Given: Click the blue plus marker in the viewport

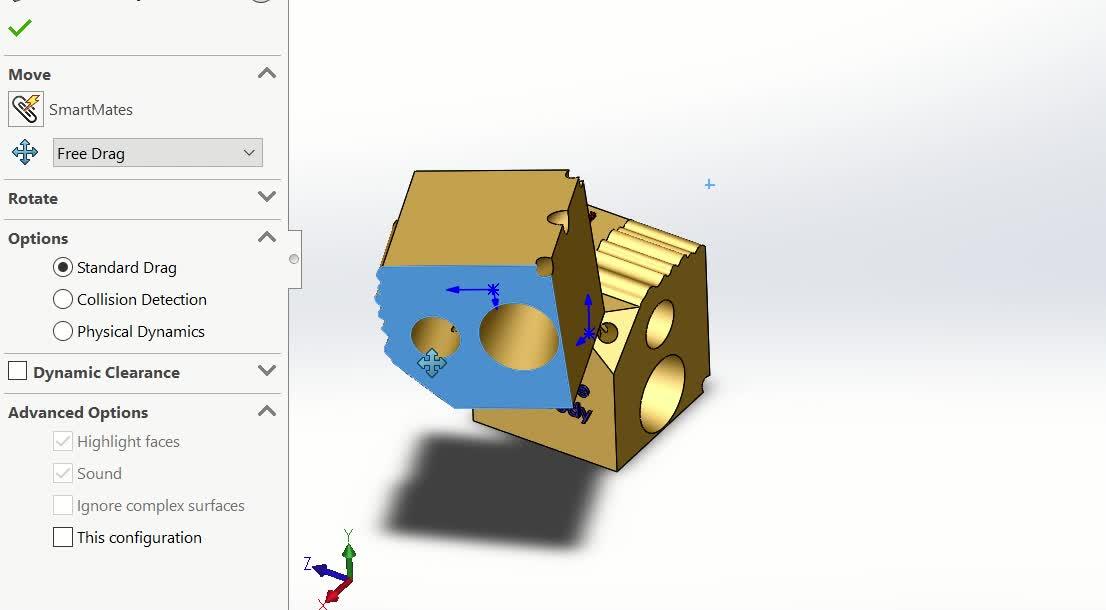Looking at the screenshot, I should click(710, 184).
